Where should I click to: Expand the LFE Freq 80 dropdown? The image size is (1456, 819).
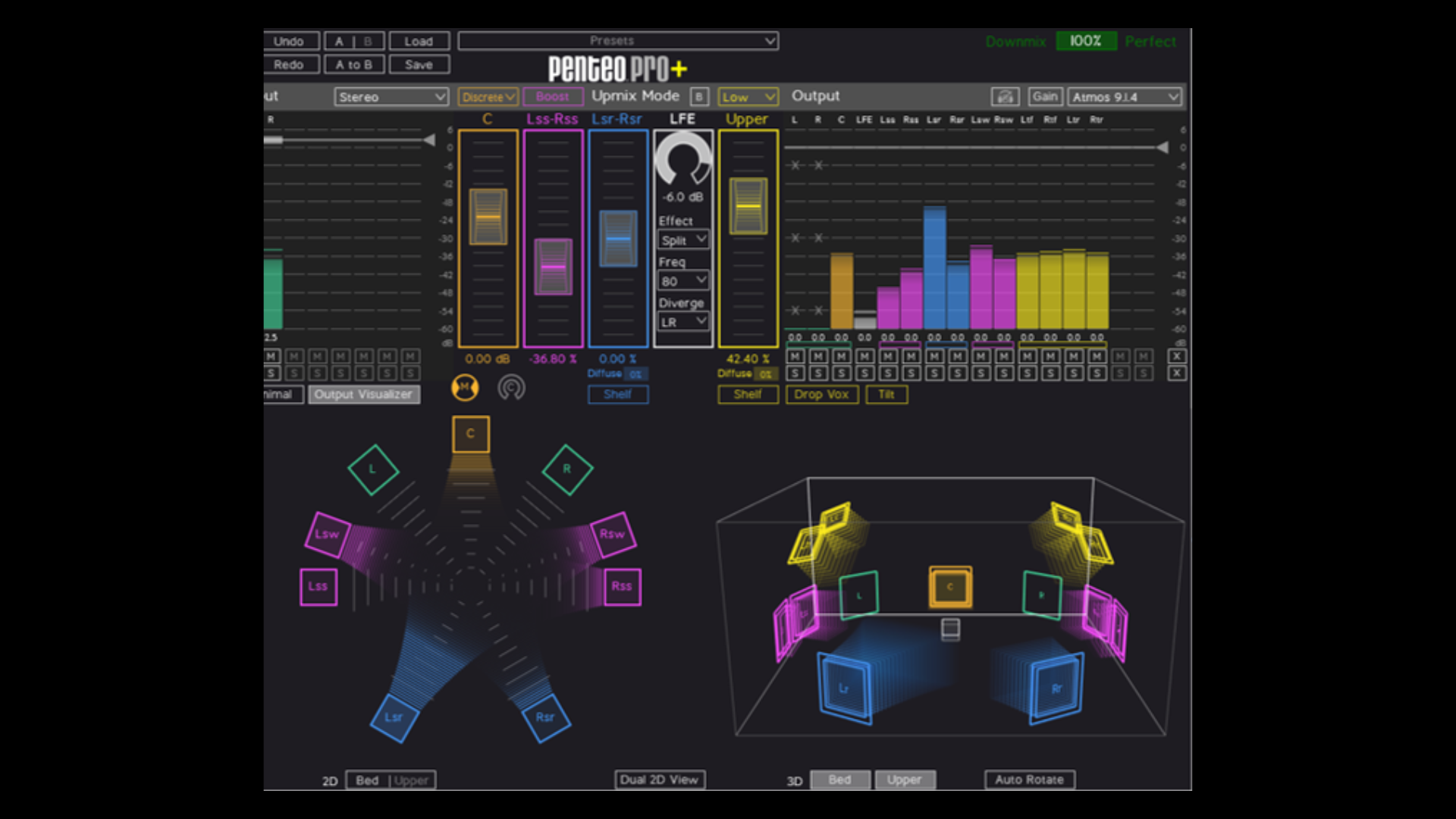click(x=683, y=281)
